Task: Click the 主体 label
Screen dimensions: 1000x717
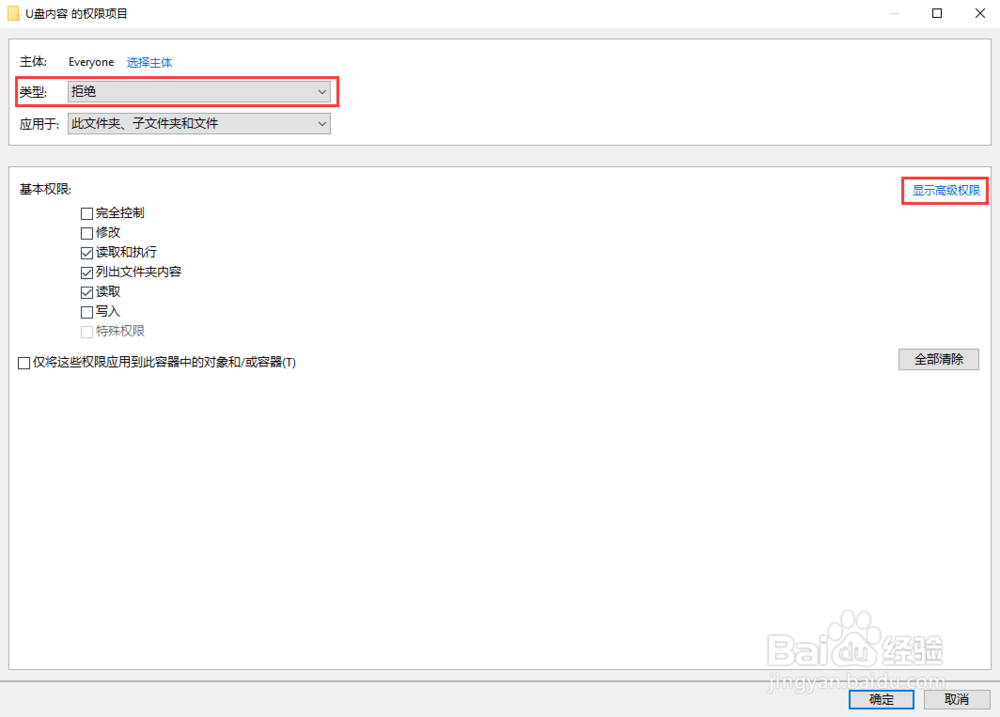Action: tap(33, 62)
